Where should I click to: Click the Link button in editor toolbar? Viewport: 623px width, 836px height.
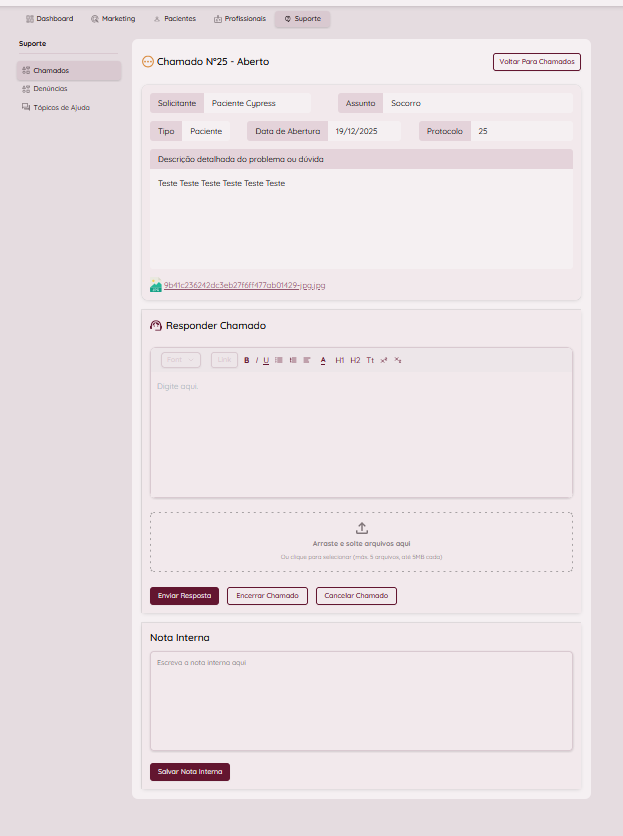(x=224, y=360)
